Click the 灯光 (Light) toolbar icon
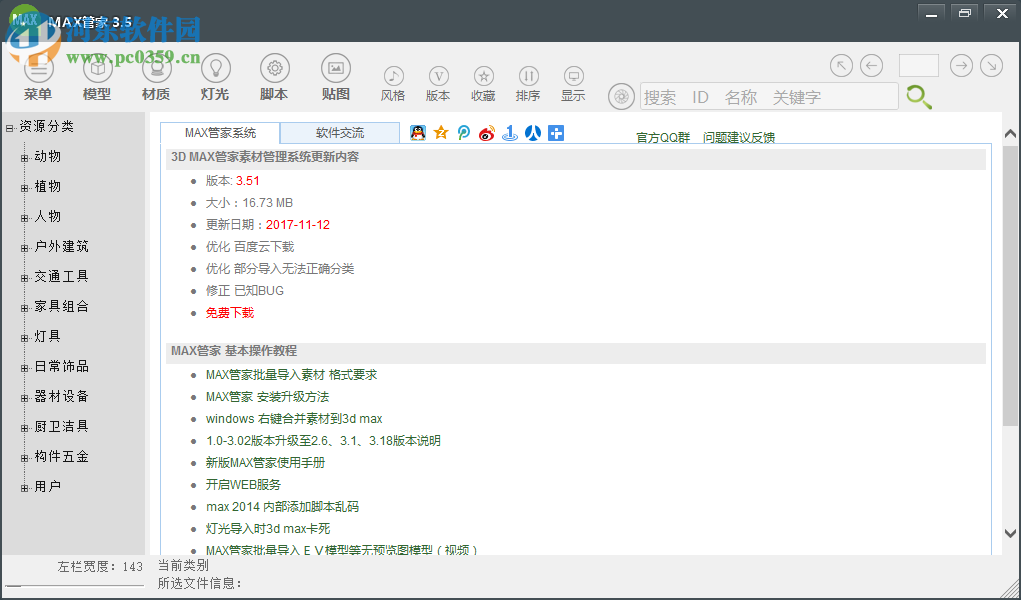 pos(216,78)
